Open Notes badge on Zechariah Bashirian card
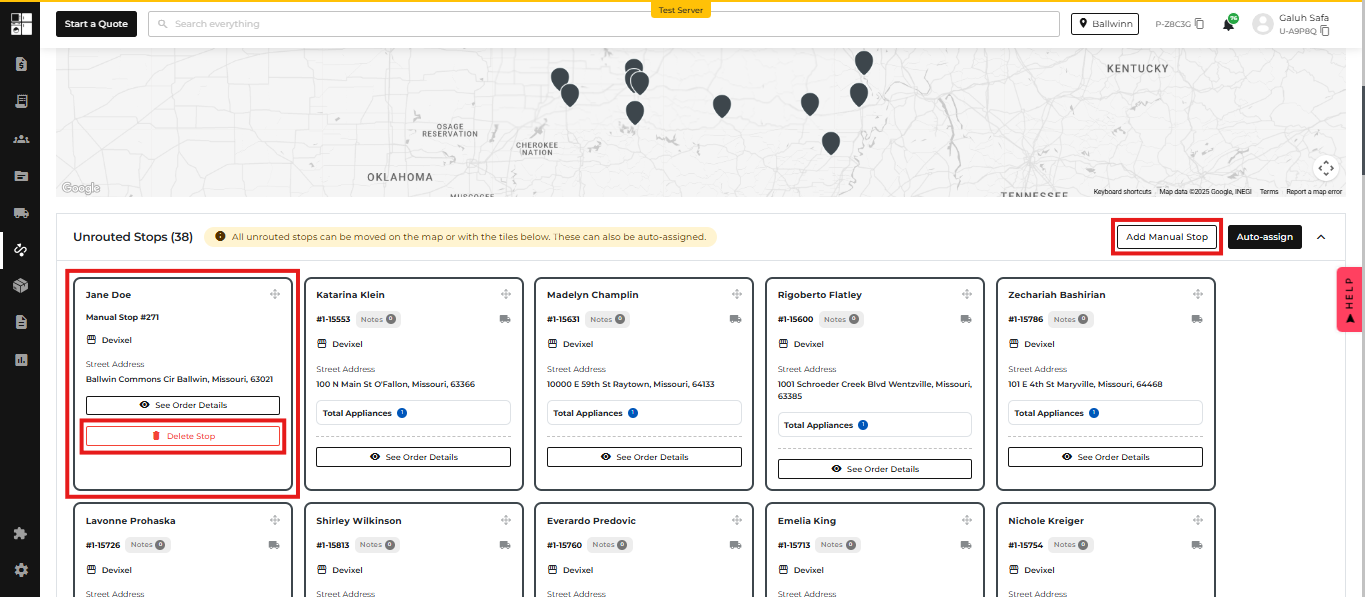Screen dimensions: 1365x597 click(1071, 319)
